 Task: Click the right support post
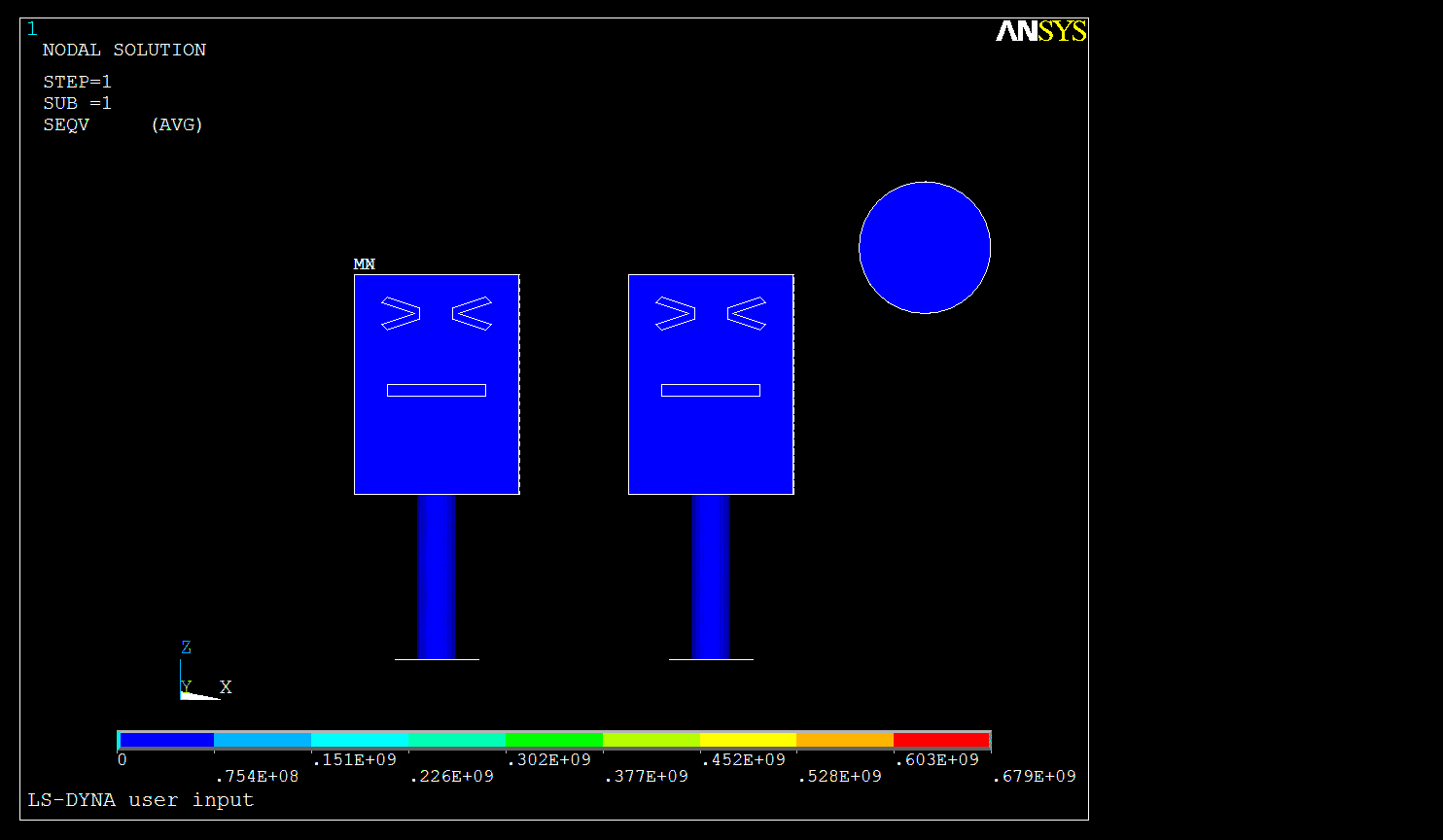click(x=710, y=574)
